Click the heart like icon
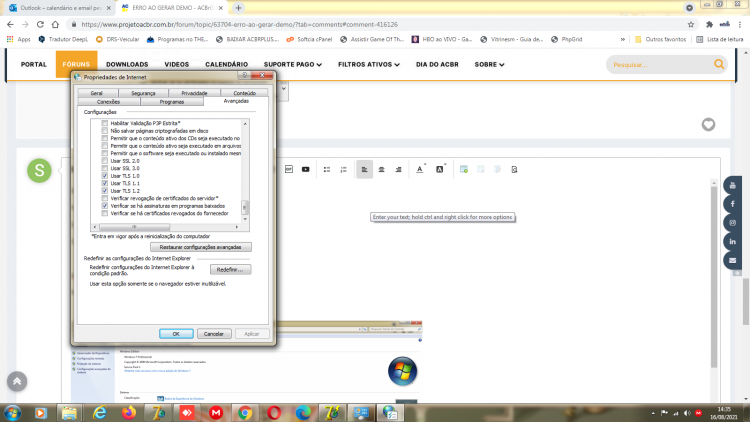Viewport: 750px width, 422px height. click(708, 125)
